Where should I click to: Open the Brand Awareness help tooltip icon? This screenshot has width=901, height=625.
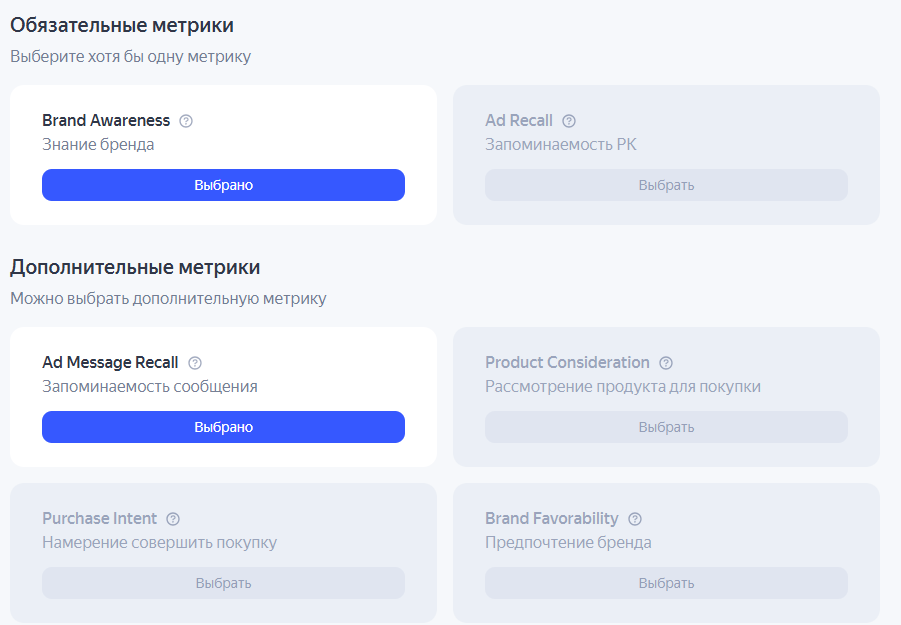pyautogui.click(x=186, y=121)
